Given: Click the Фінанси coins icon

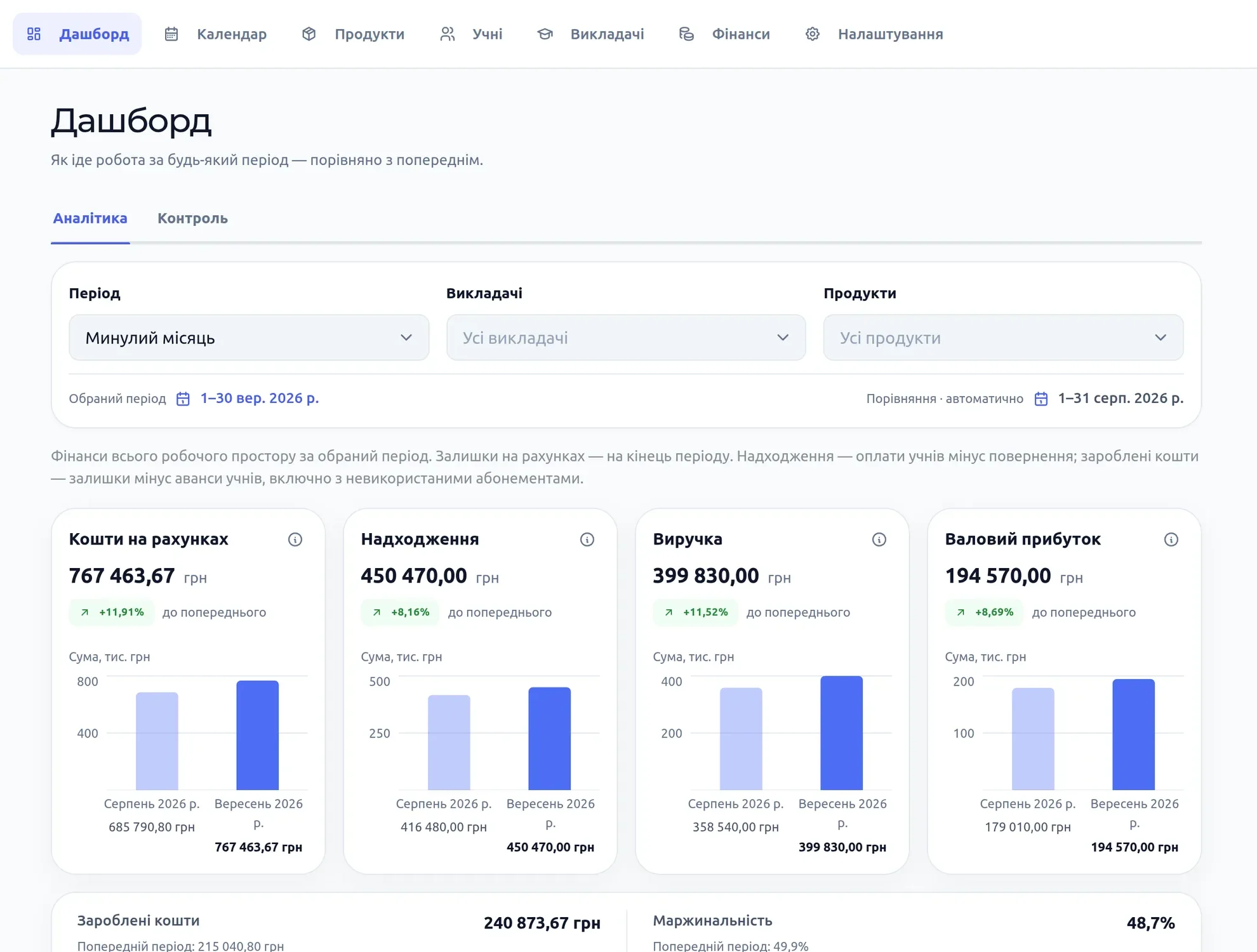Looking at the screenshot, I should point(686,34).
